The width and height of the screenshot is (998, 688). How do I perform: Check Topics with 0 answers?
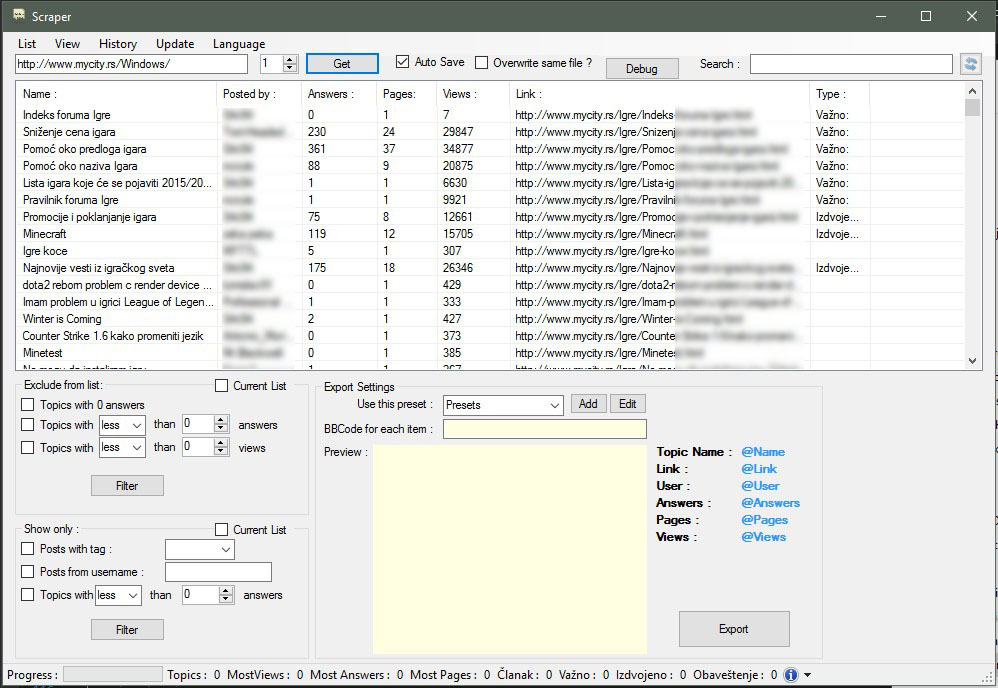click(x=28, y=405)
